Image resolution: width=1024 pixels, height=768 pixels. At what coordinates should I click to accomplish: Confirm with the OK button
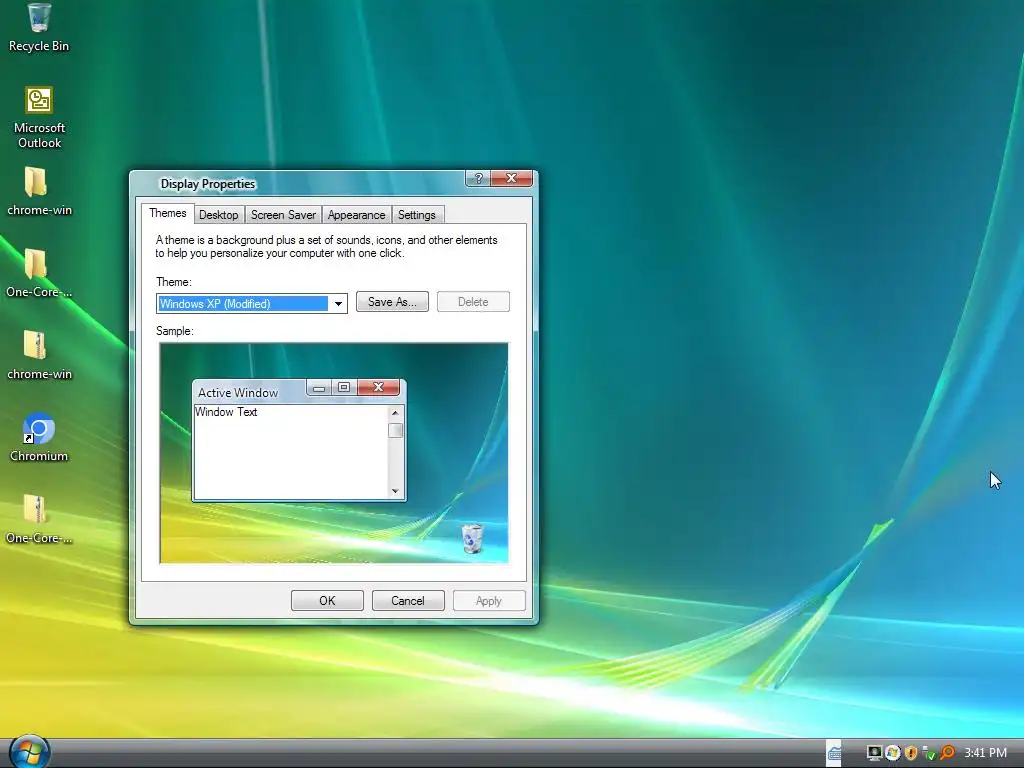pyautogui.click(x=327, y=601)
